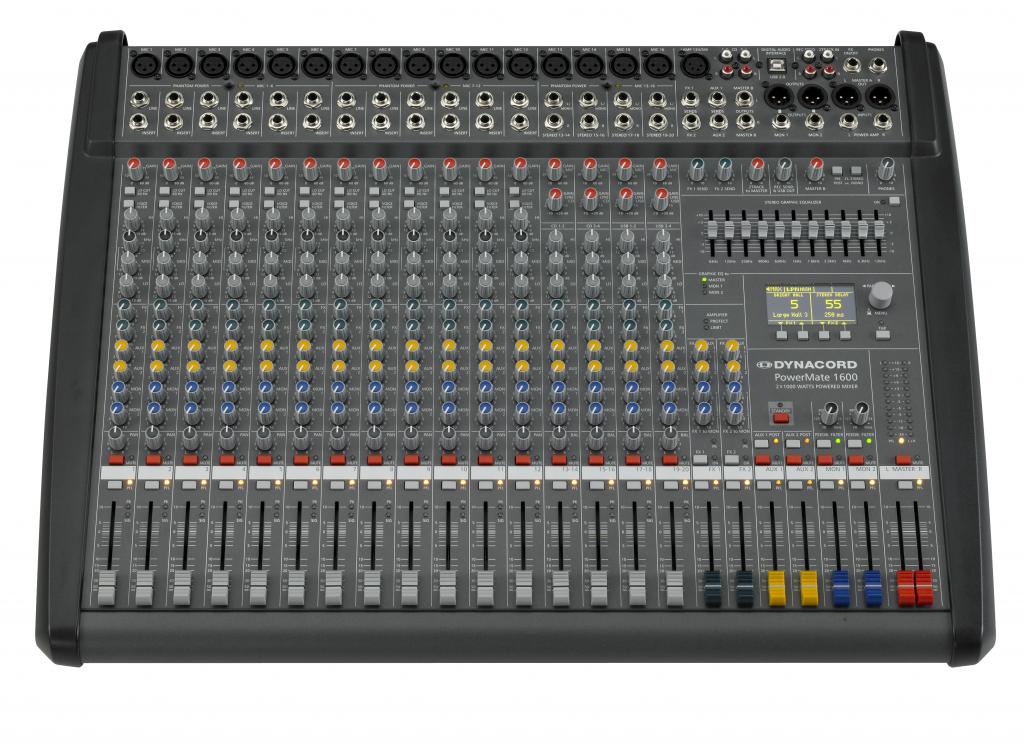Click the 8kHz graphic equalizer slider
Viewport: 1024px width, 745px height.
862,230
